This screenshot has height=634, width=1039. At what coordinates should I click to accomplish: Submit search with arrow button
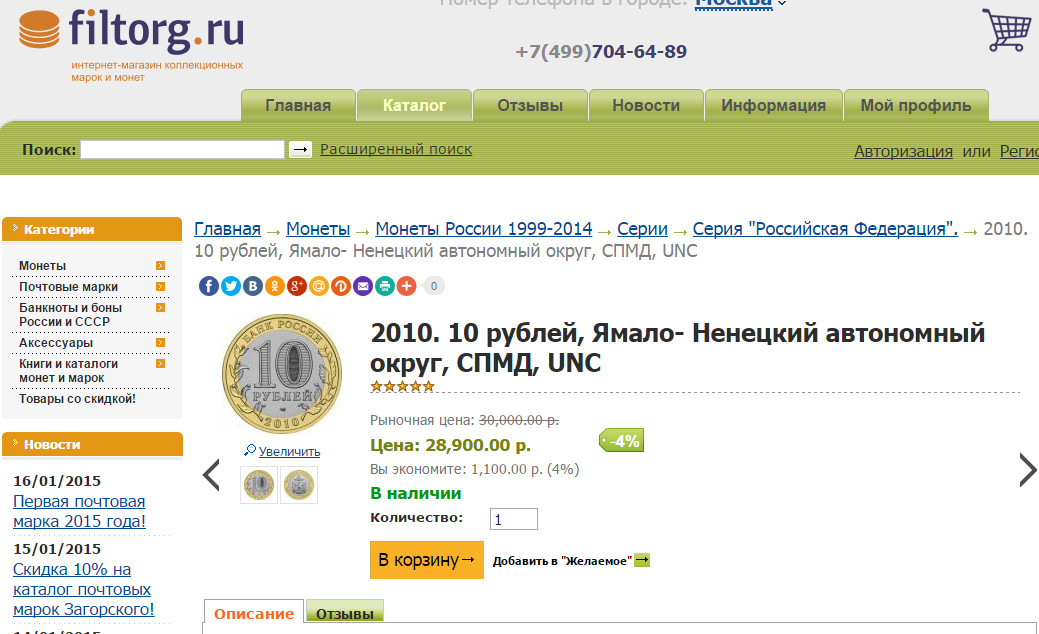[x=300, y=150]
